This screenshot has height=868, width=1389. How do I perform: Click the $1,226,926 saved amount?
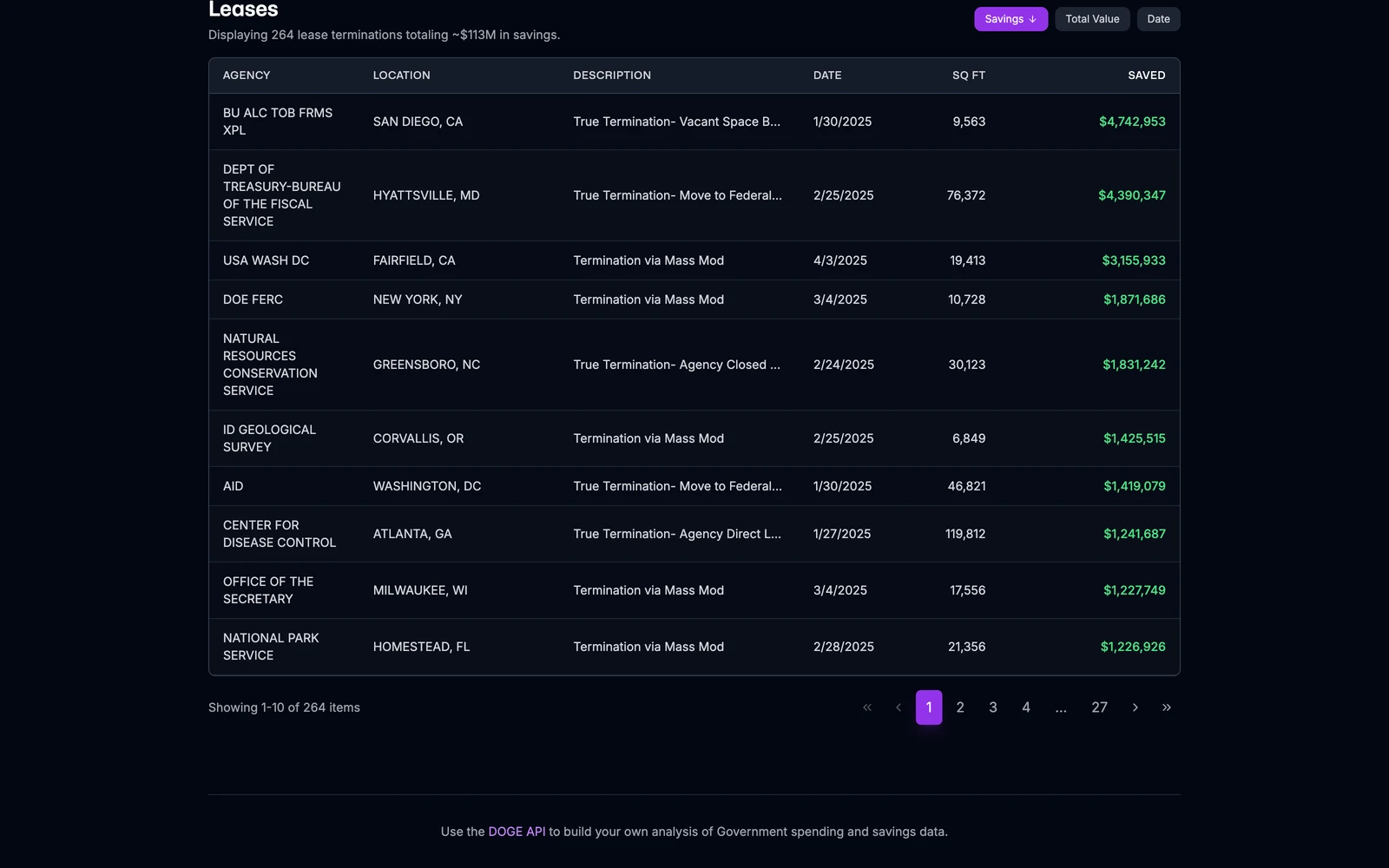1133,647
